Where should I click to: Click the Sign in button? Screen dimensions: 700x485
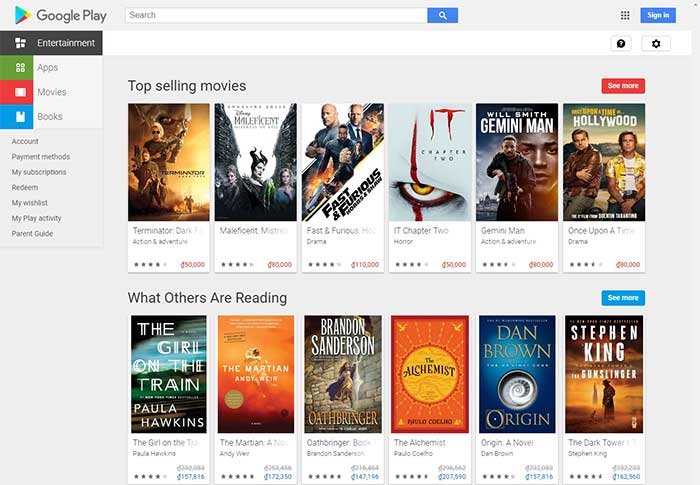point(658,15)
